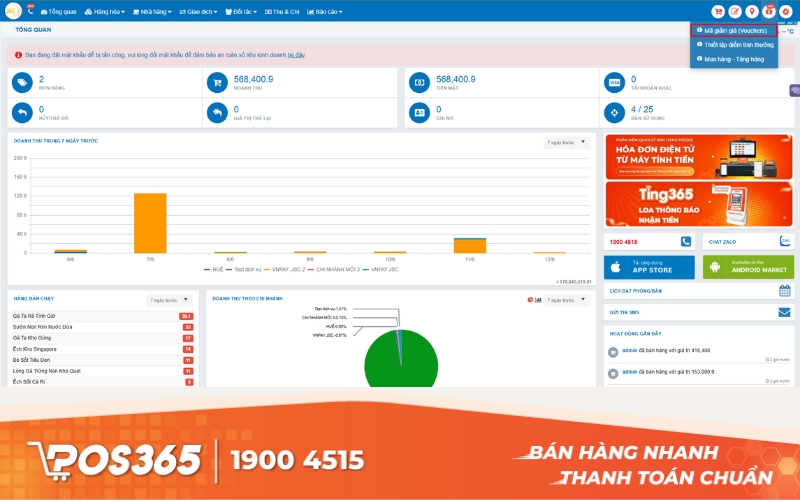Image resolution: width=800 pixels, height=500 pixels.
Task: Click the edit note icon in navbar
Action: (x=735, y=12)
